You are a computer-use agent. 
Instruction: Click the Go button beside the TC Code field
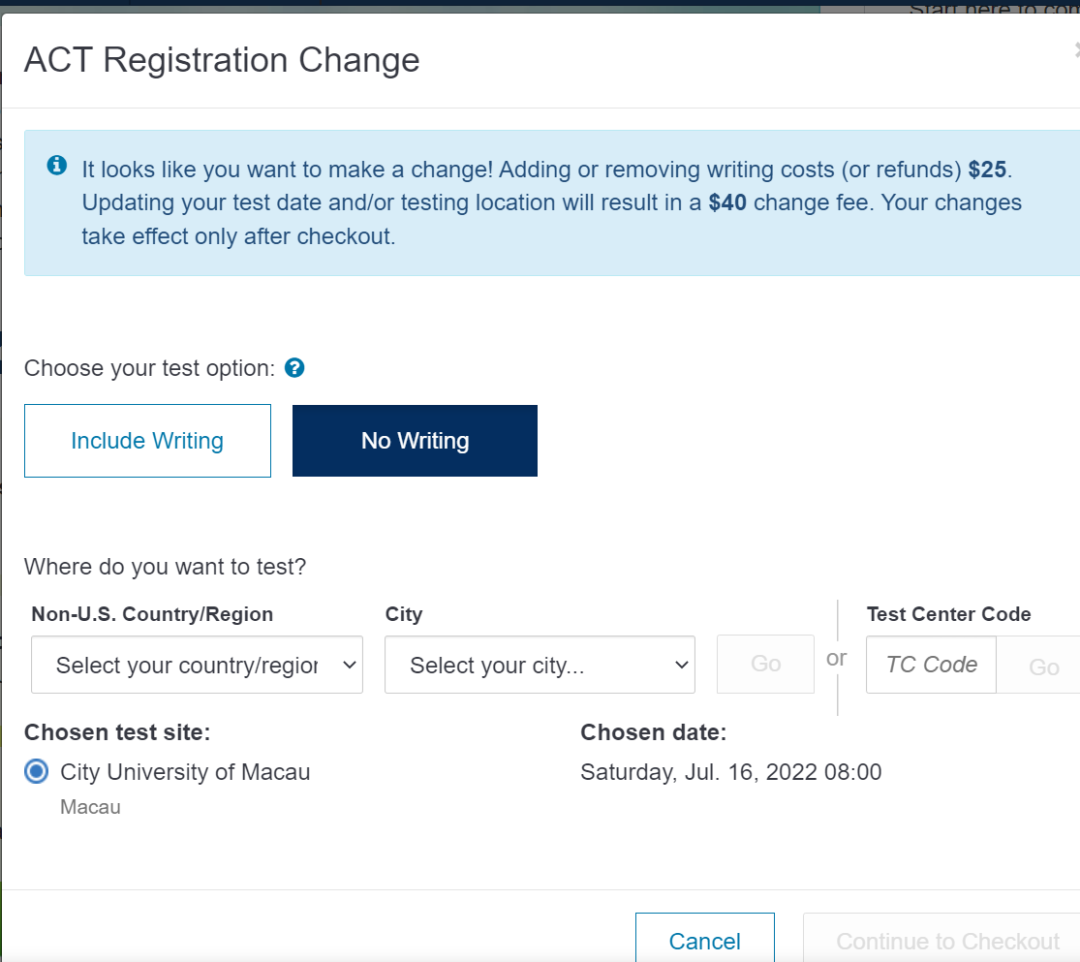(x=1039, y=665)
